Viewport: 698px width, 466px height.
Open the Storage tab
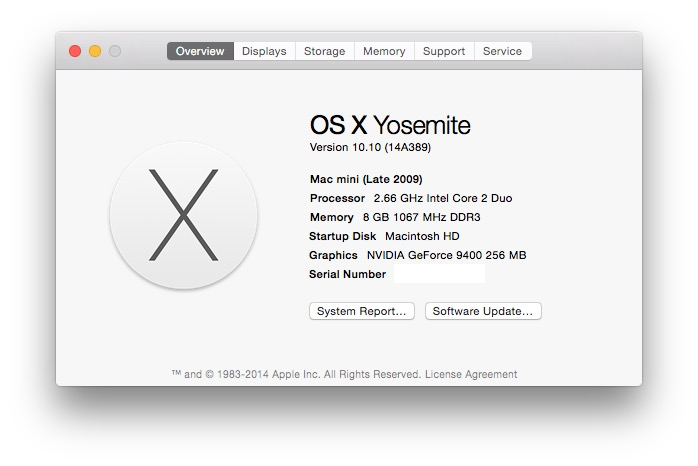click(325, 51)
